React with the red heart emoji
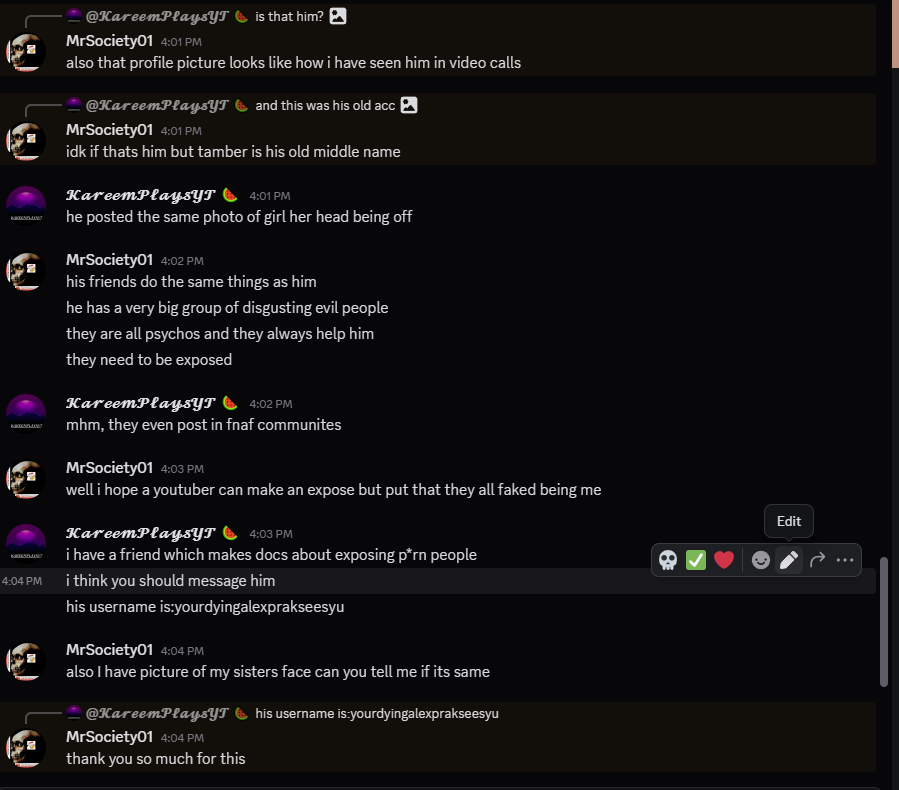899x790 pixels. [x=724, y=560]
